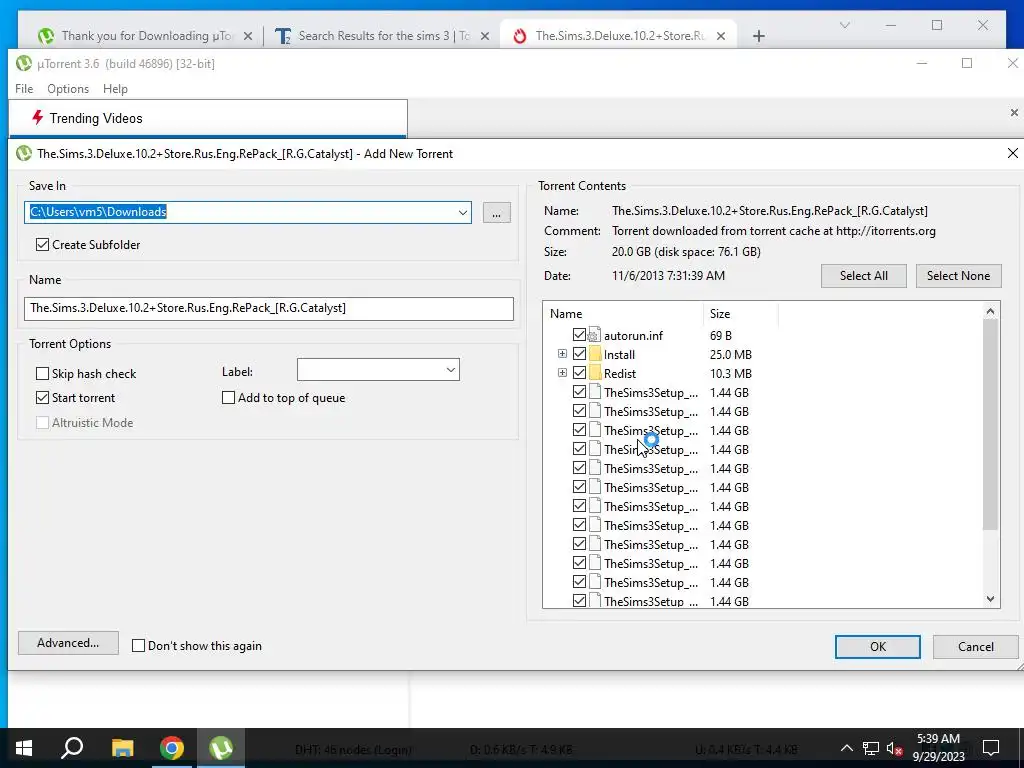Click the file list scroll down arrow
The width and height of the screenshot is (1024, 768).
[x=990, y=599]
